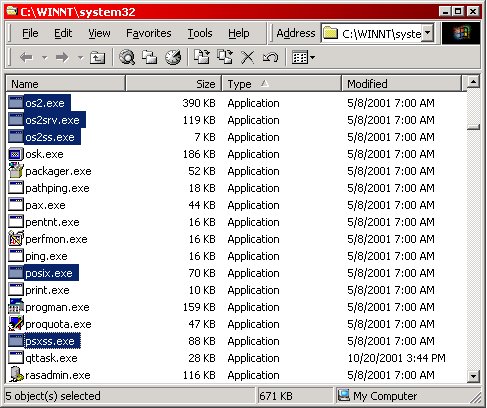Sort files by the Size column

click(x=173, y=84)
